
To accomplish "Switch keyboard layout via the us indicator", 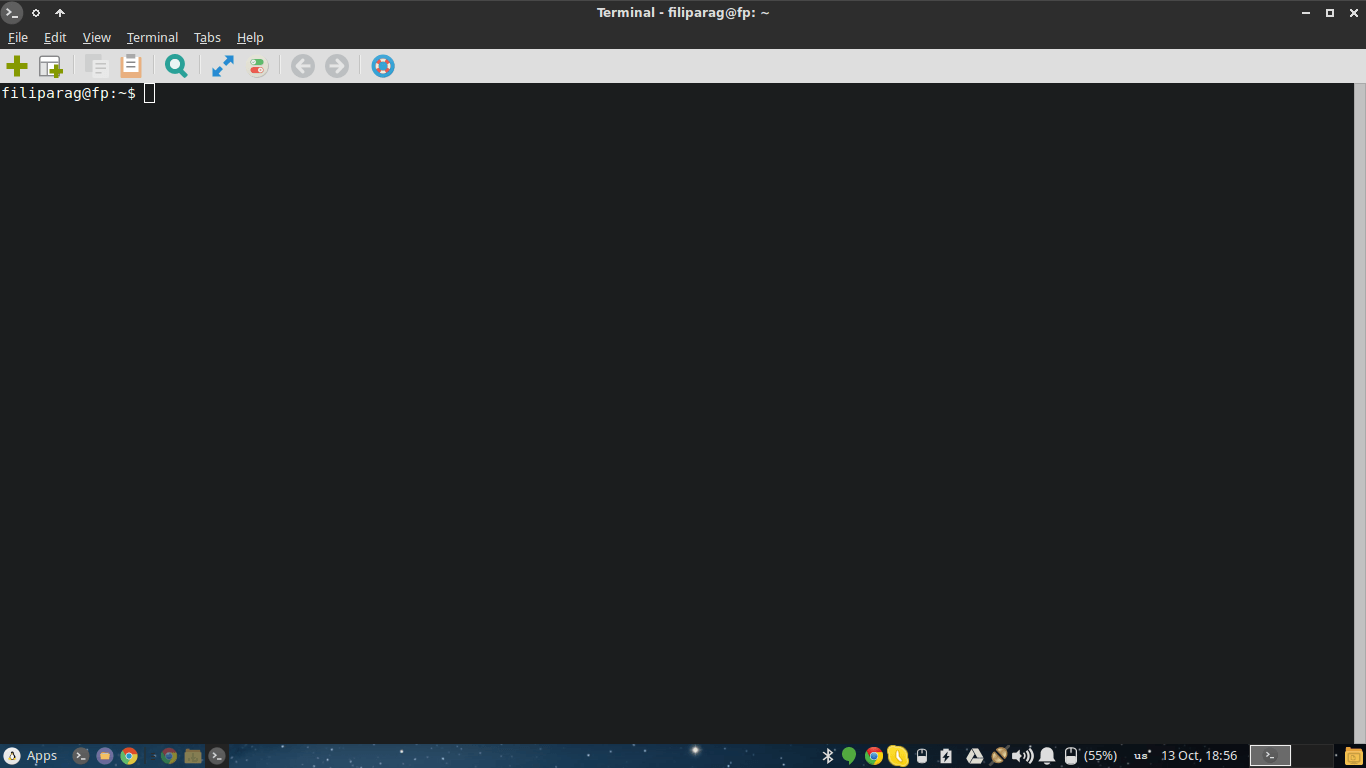I will pos(1141,756).
